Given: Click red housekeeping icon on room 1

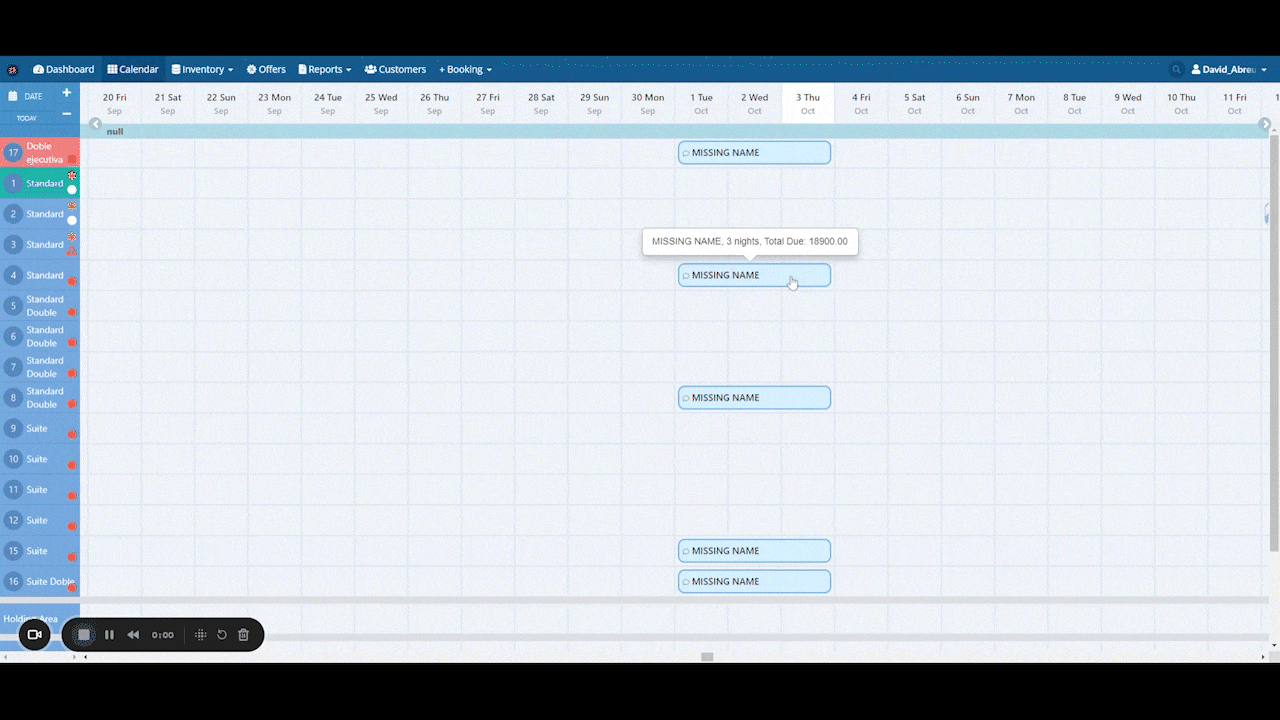Looking at the screenshot, I should (x=72, y=176).
